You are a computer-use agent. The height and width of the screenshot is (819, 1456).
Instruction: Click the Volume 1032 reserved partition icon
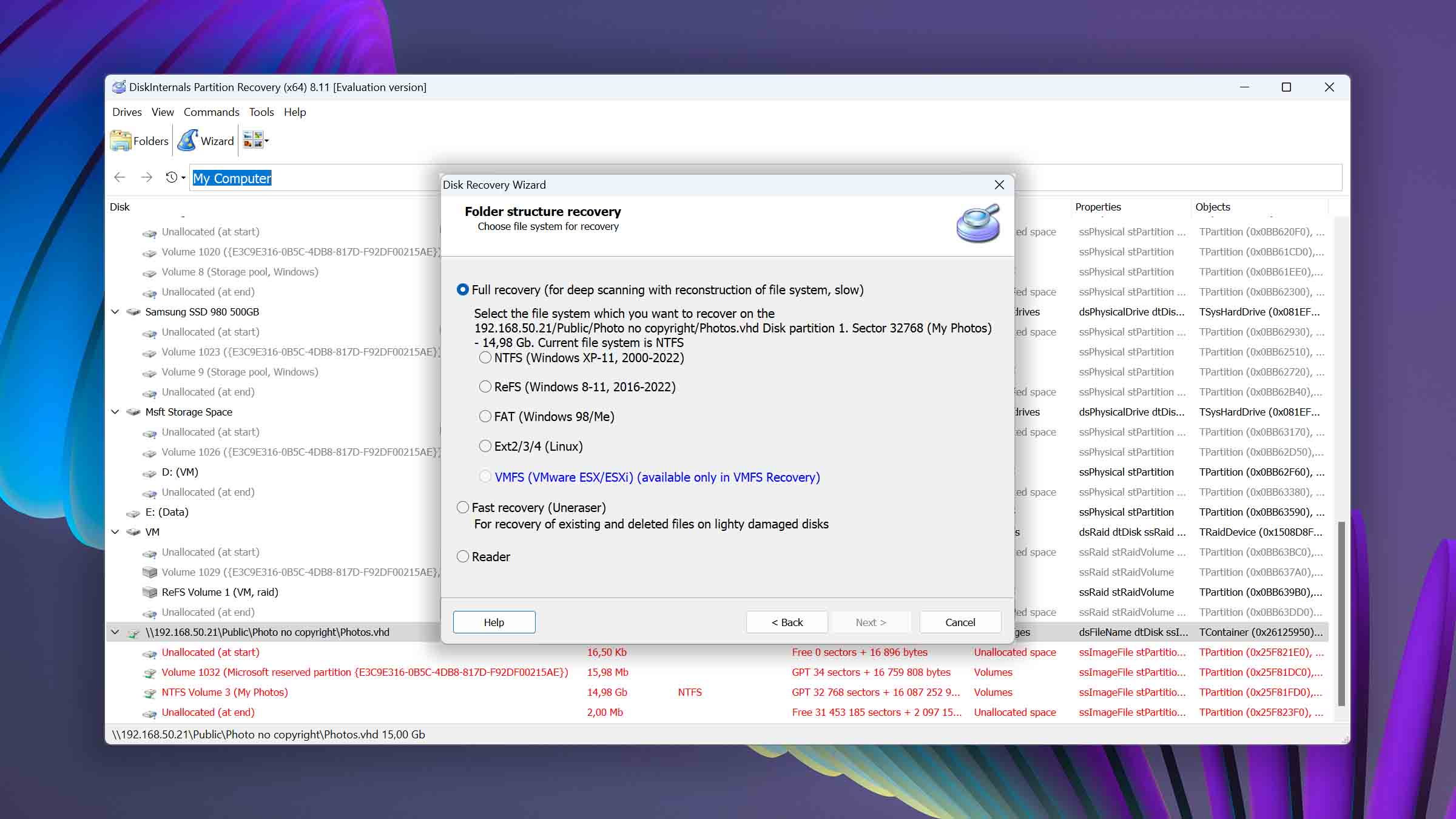tap(149, 673)
